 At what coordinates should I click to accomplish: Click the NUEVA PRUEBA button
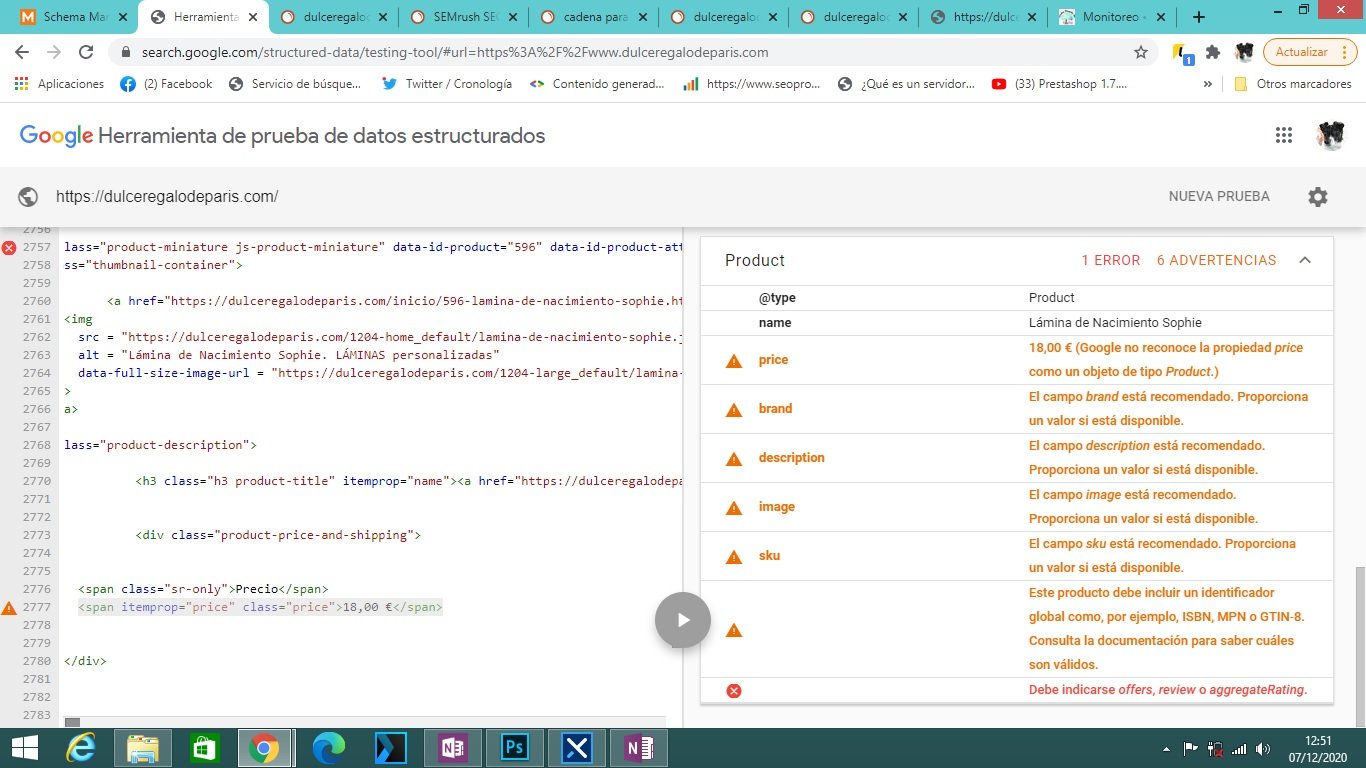click(x=1219, y=197)
